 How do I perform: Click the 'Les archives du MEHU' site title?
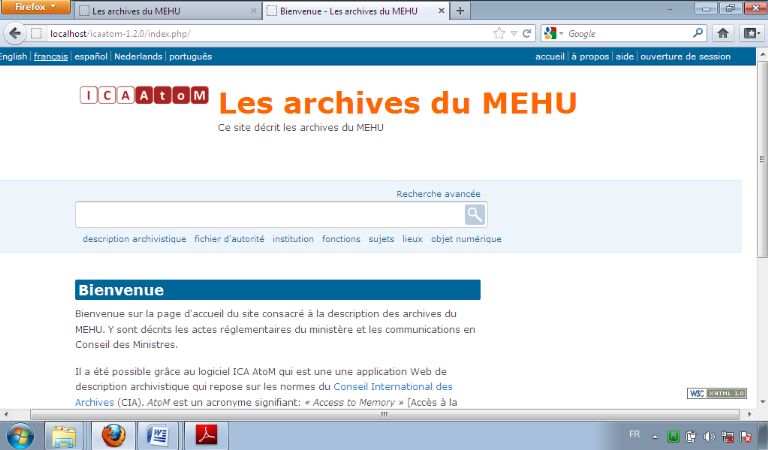pyautogui.click(x=397, y=103)
